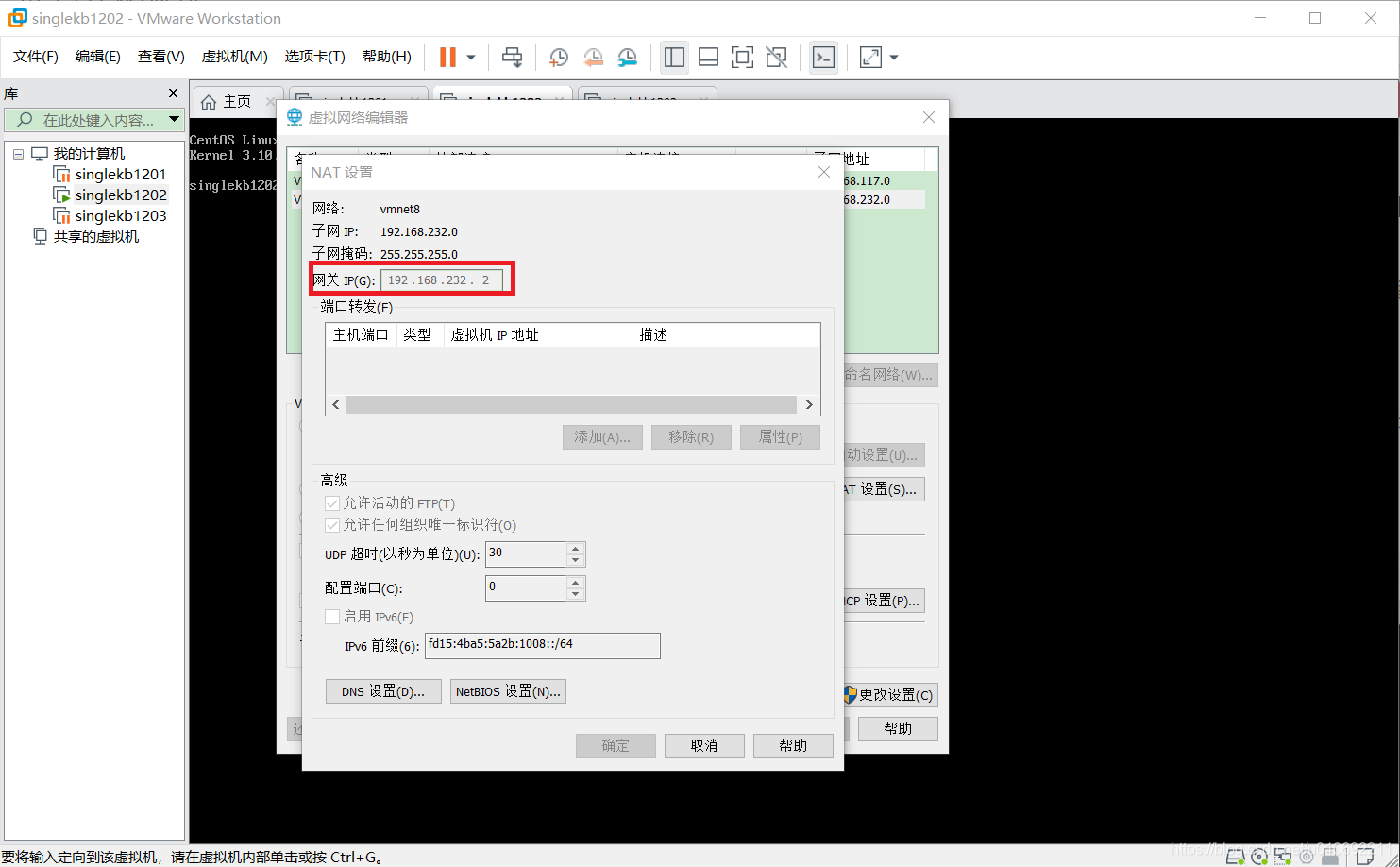
Task: Open the message log icon in status bar
Action: pyautogui.click(x=1366, y=857)
